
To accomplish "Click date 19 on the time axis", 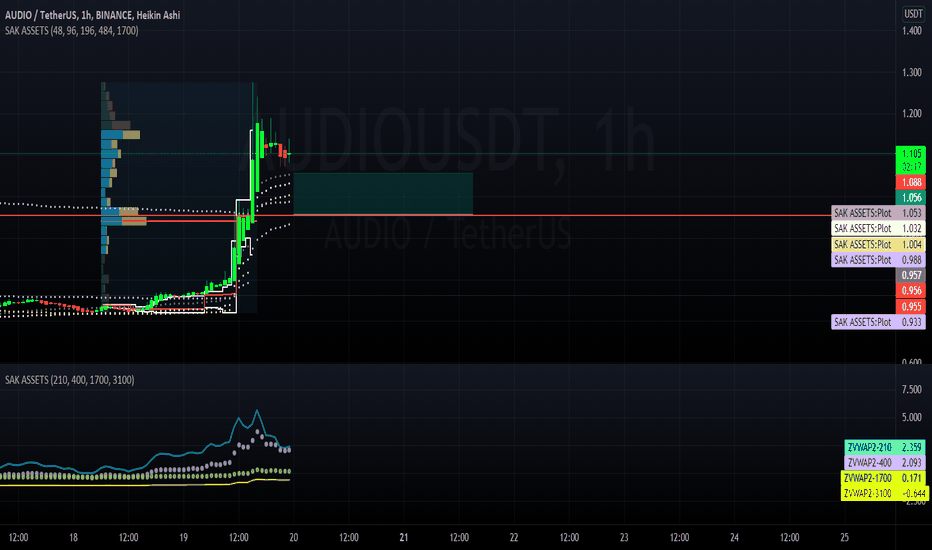I will [x=183, y=538].
